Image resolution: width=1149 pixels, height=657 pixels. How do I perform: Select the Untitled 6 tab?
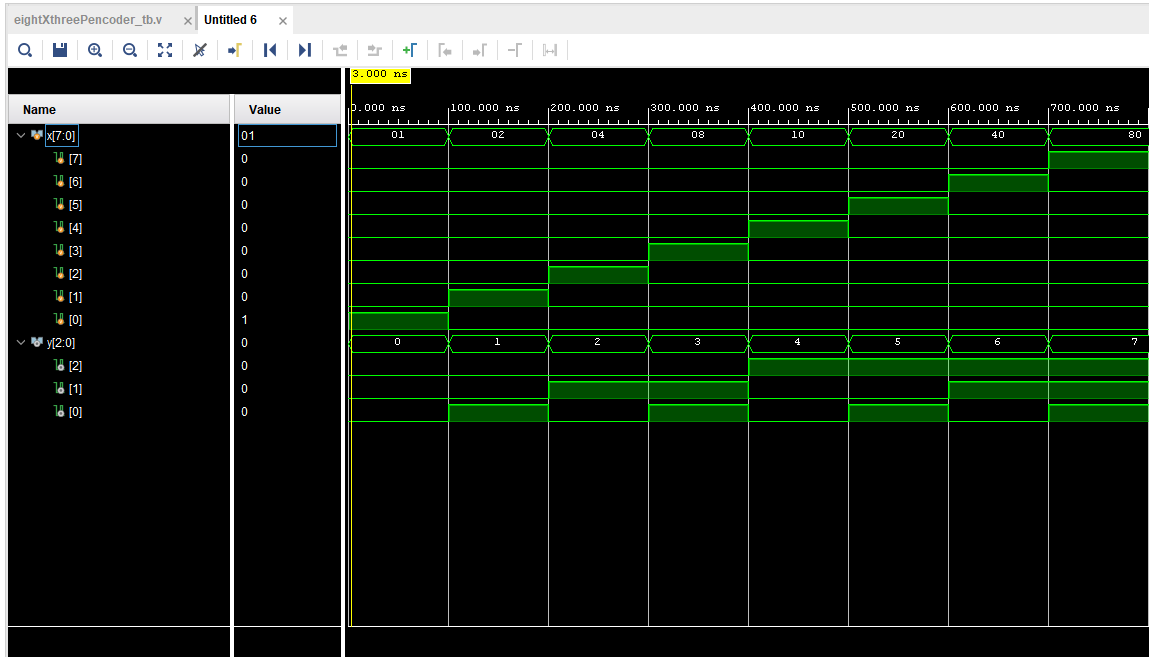coord(231,20)
